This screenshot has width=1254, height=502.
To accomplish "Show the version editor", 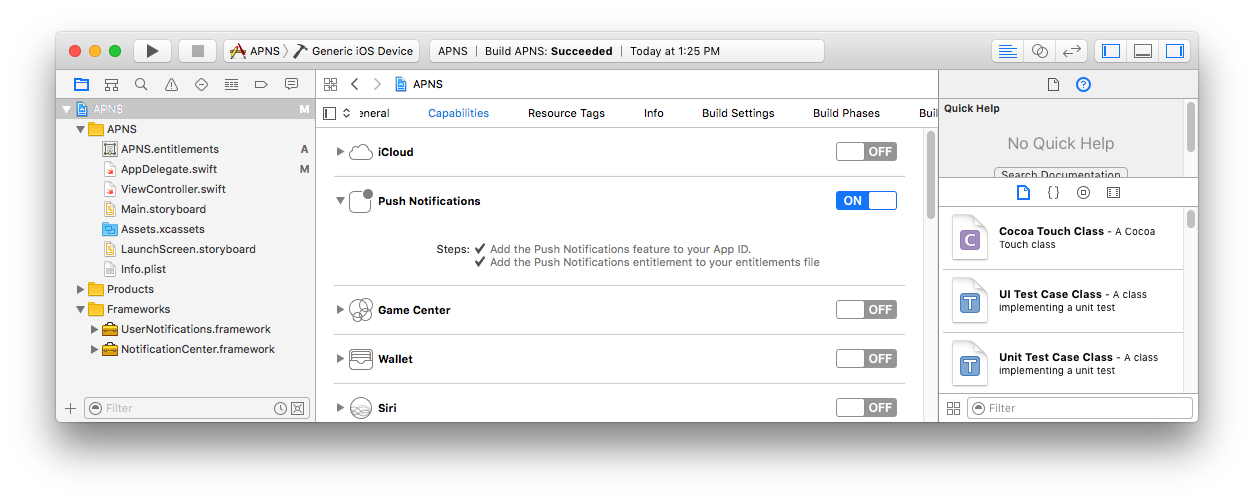I will point(1072,51).
